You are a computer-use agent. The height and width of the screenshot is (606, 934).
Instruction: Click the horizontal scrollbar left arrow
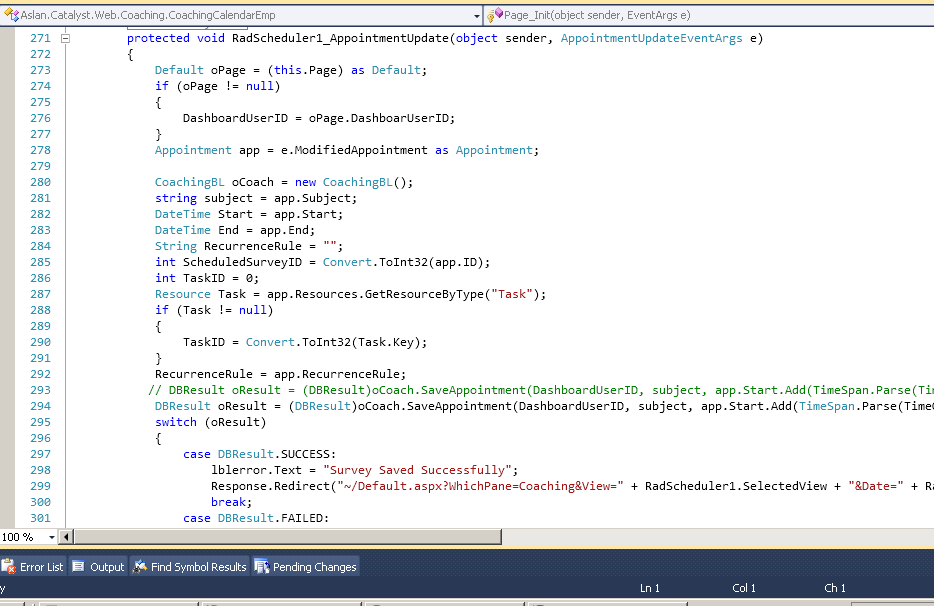tap(66, 537)
